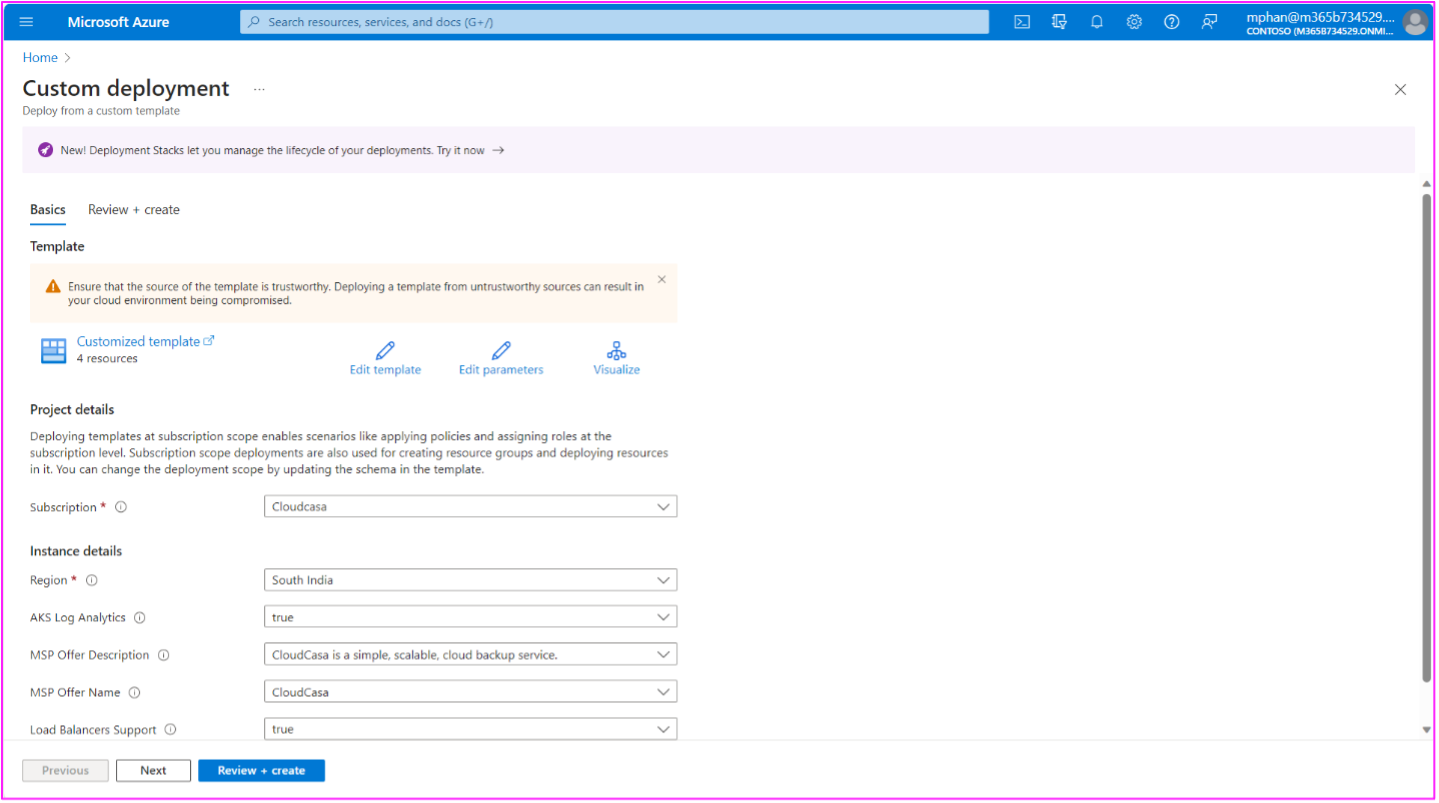1439x803 pixels.
Task: Launch the Cloud Shell terminal
Action: 1021,21
